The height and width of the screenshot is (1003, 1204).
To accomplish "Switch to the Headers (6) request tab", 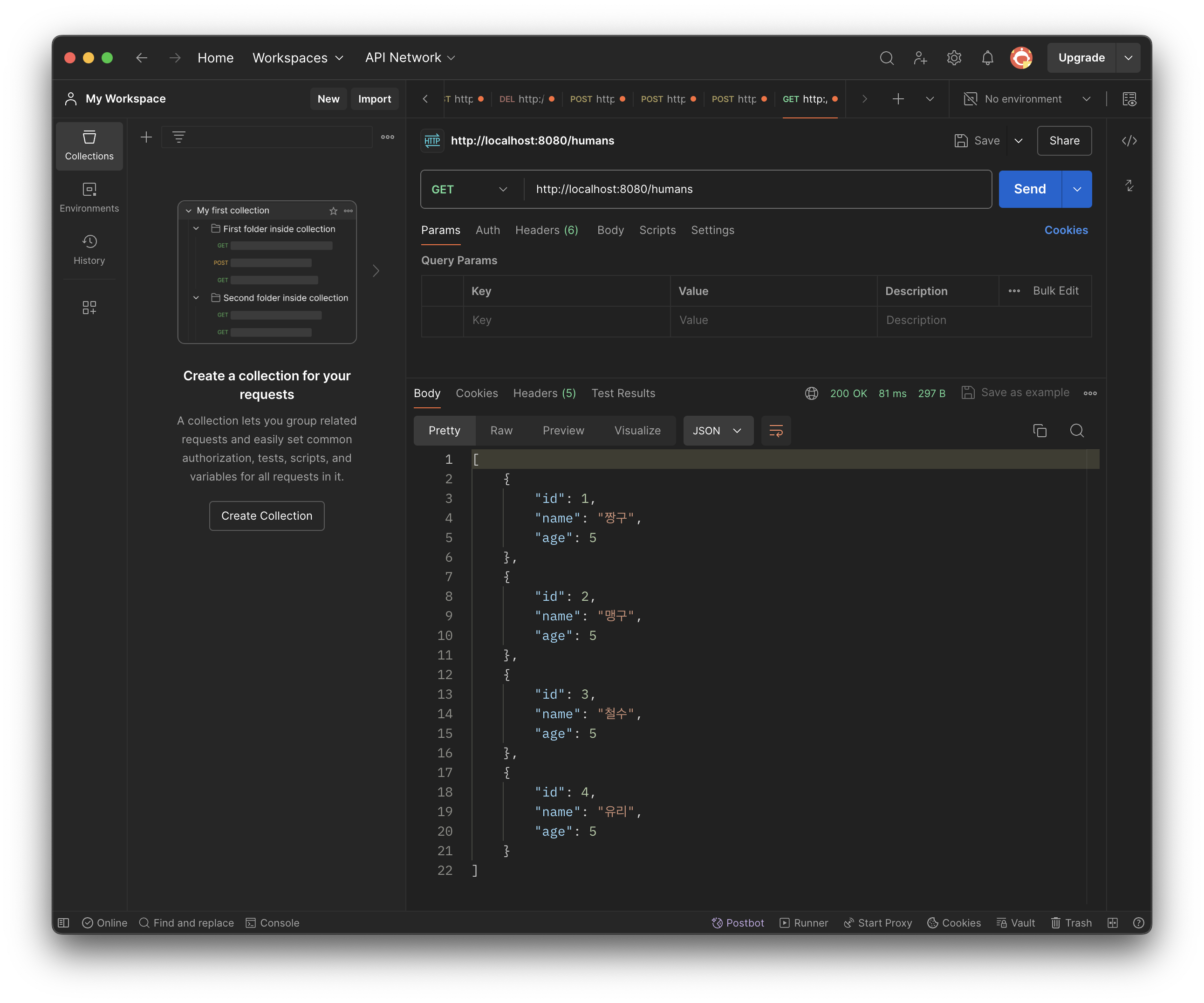I will (x=547, y=230).
